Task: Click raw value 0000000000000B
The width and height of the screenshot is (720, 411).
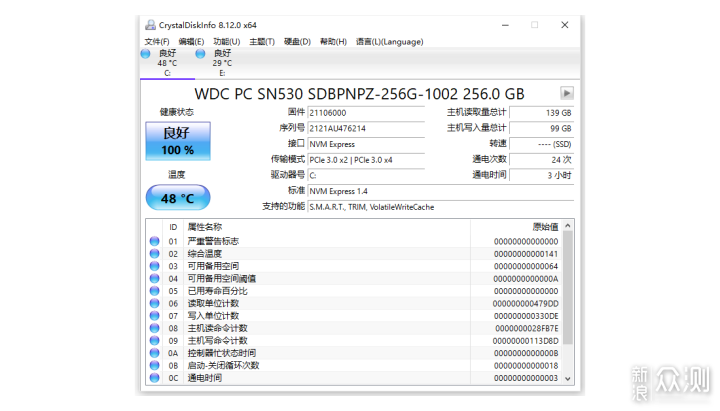Action: [x=526, y=353]
